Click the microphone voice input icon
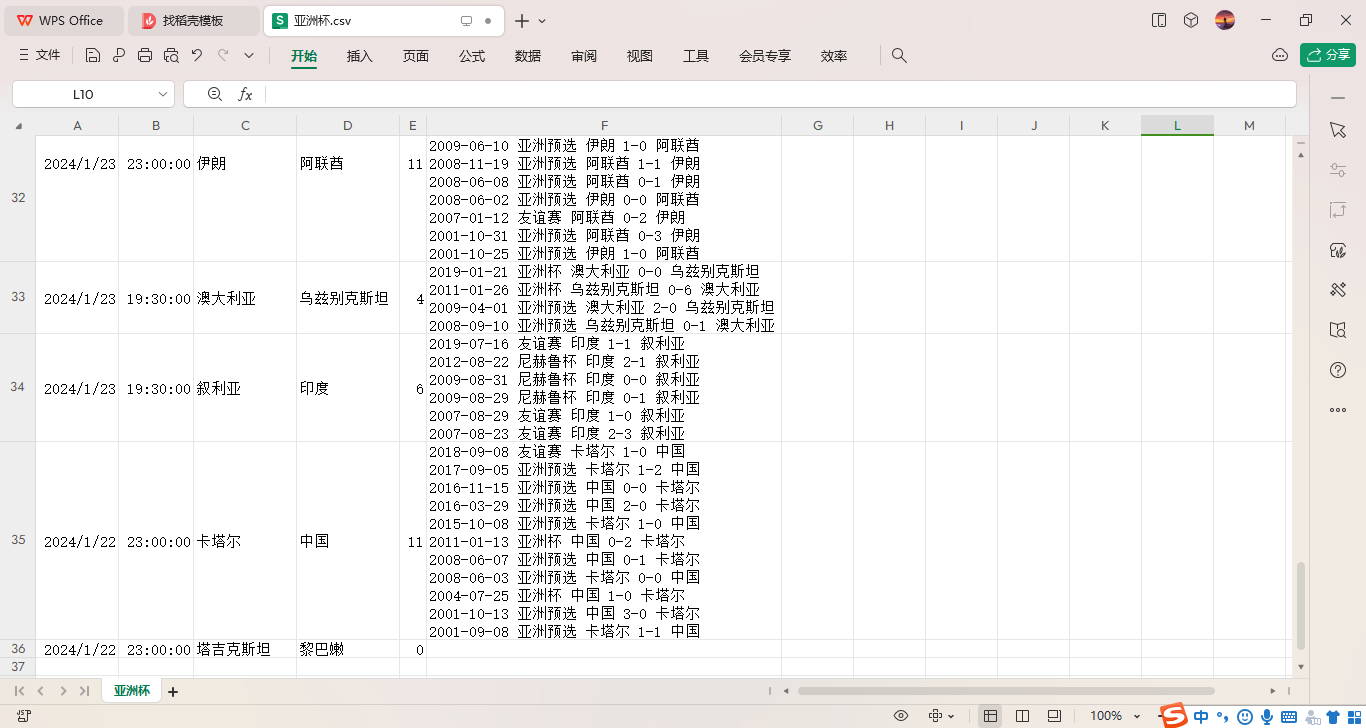The image size is (1366, 728). (1266, 716)
